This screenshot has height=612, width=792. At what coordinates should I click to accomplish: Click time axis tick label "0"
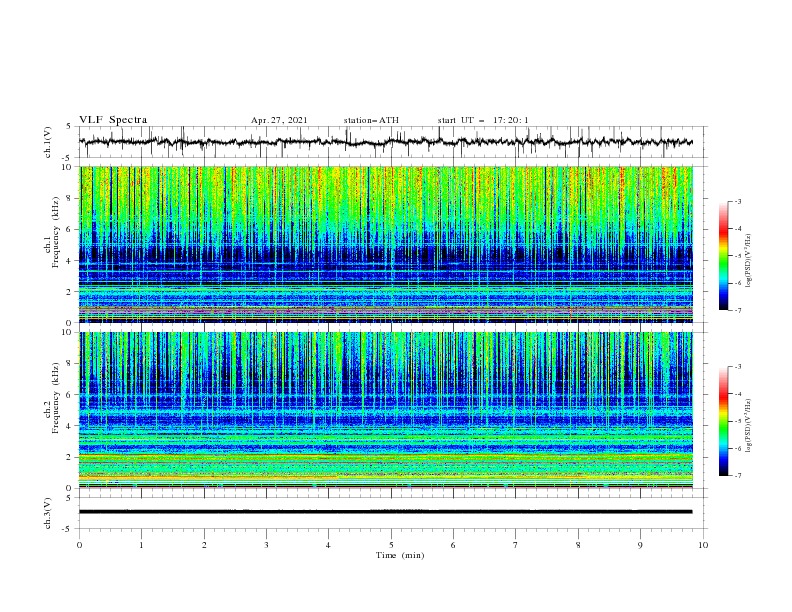click(79, 545)
